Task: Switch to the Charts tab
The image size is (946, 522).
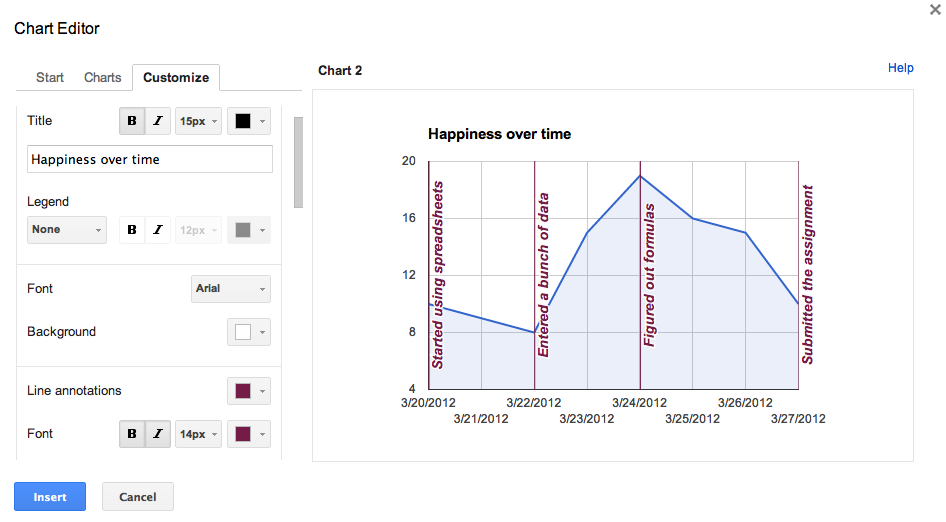Action: point(103,77)
